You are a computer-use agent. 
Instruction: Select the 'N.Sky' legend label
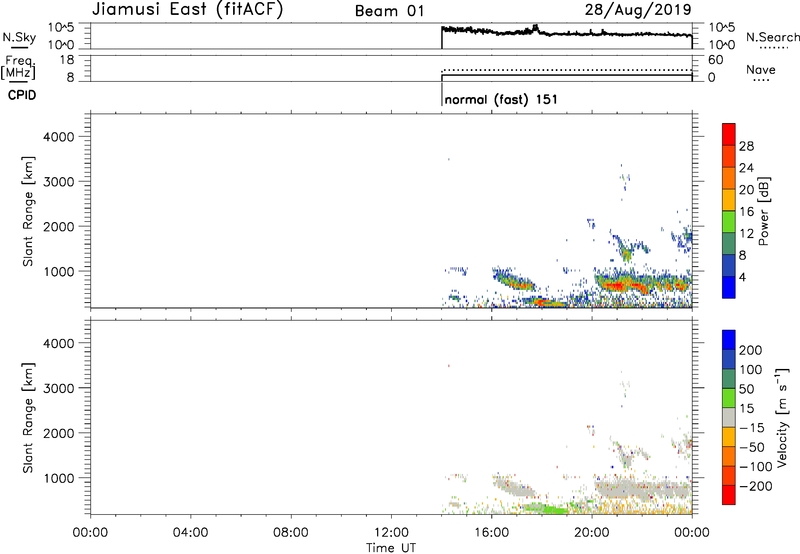19,37
